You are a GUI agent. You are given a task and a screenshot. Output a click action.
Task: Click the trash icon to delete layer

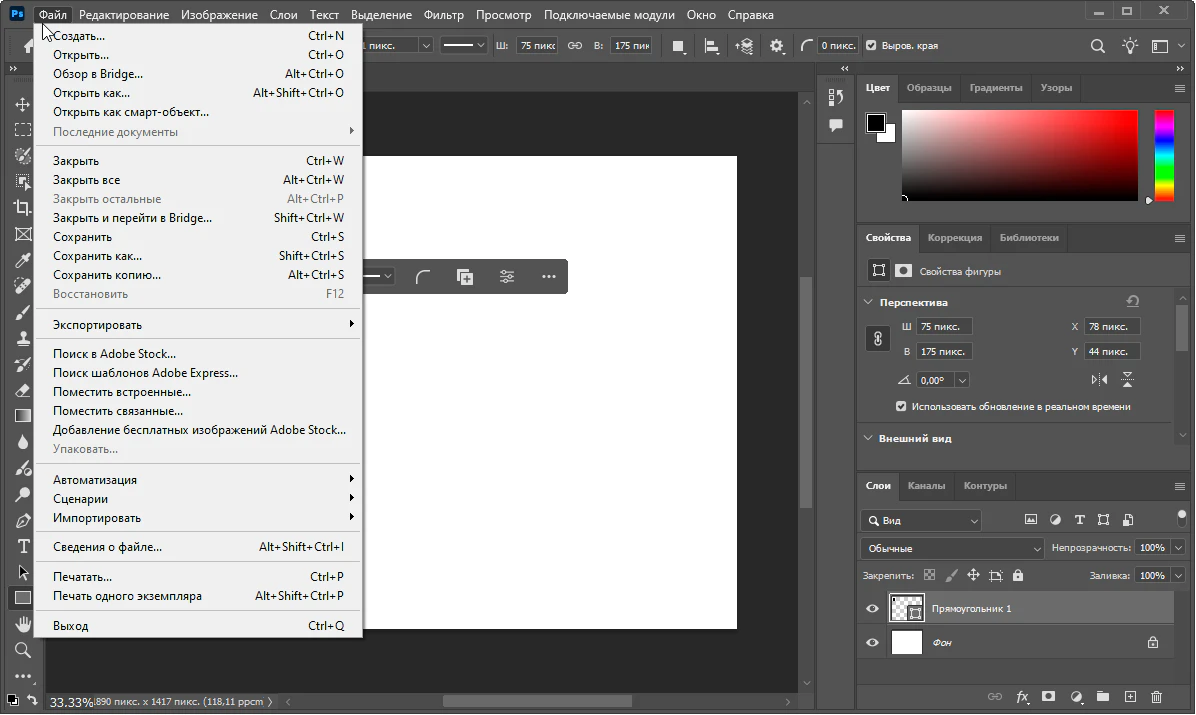coord(1157,697)
